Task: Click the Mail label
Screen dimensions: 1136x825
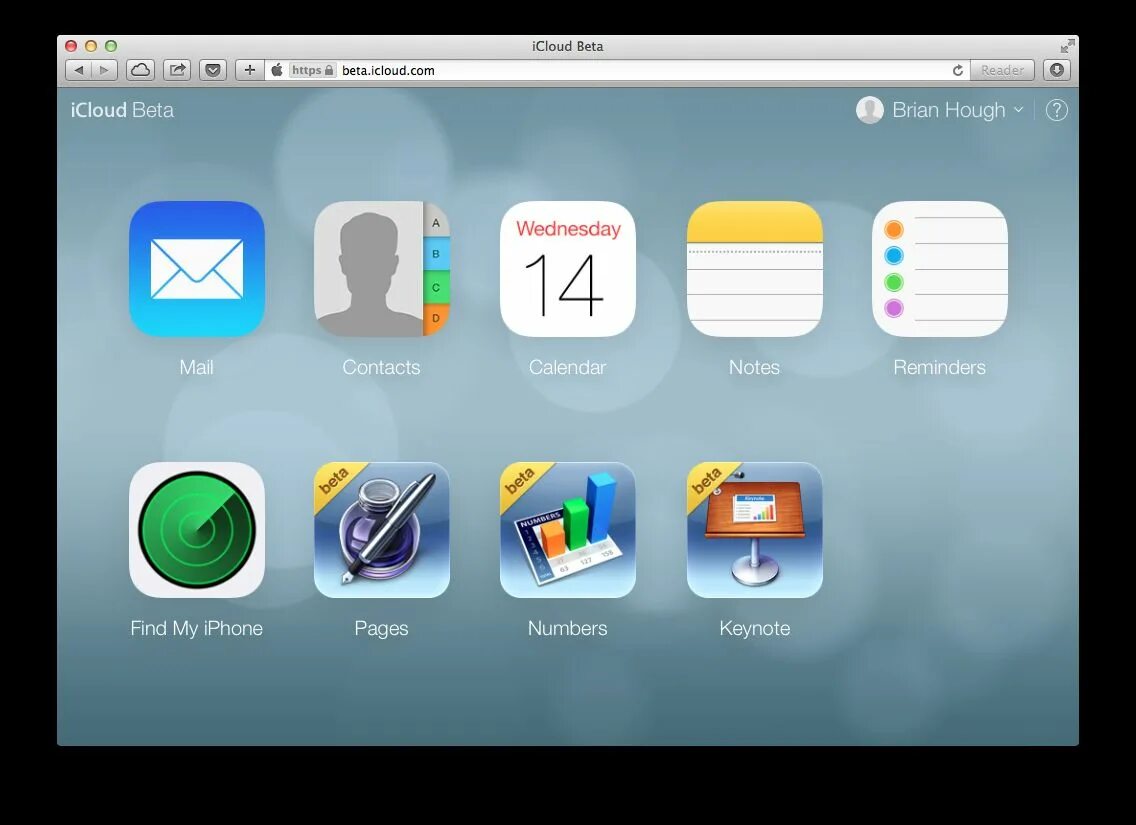Action: (x=196, y=367)
